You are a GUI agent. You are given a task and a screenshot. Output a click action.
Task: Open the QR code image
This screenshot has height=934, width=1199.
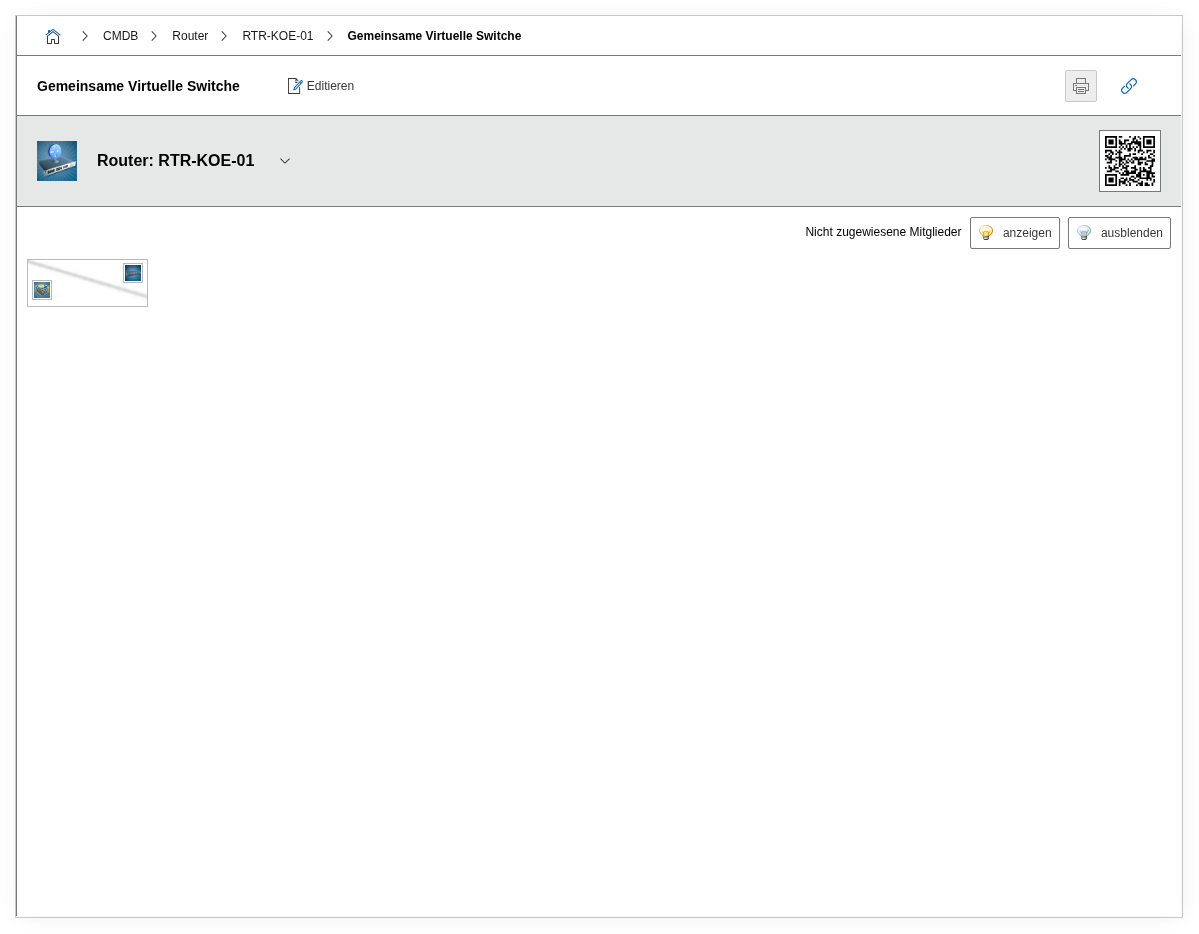pos(1129,161)
